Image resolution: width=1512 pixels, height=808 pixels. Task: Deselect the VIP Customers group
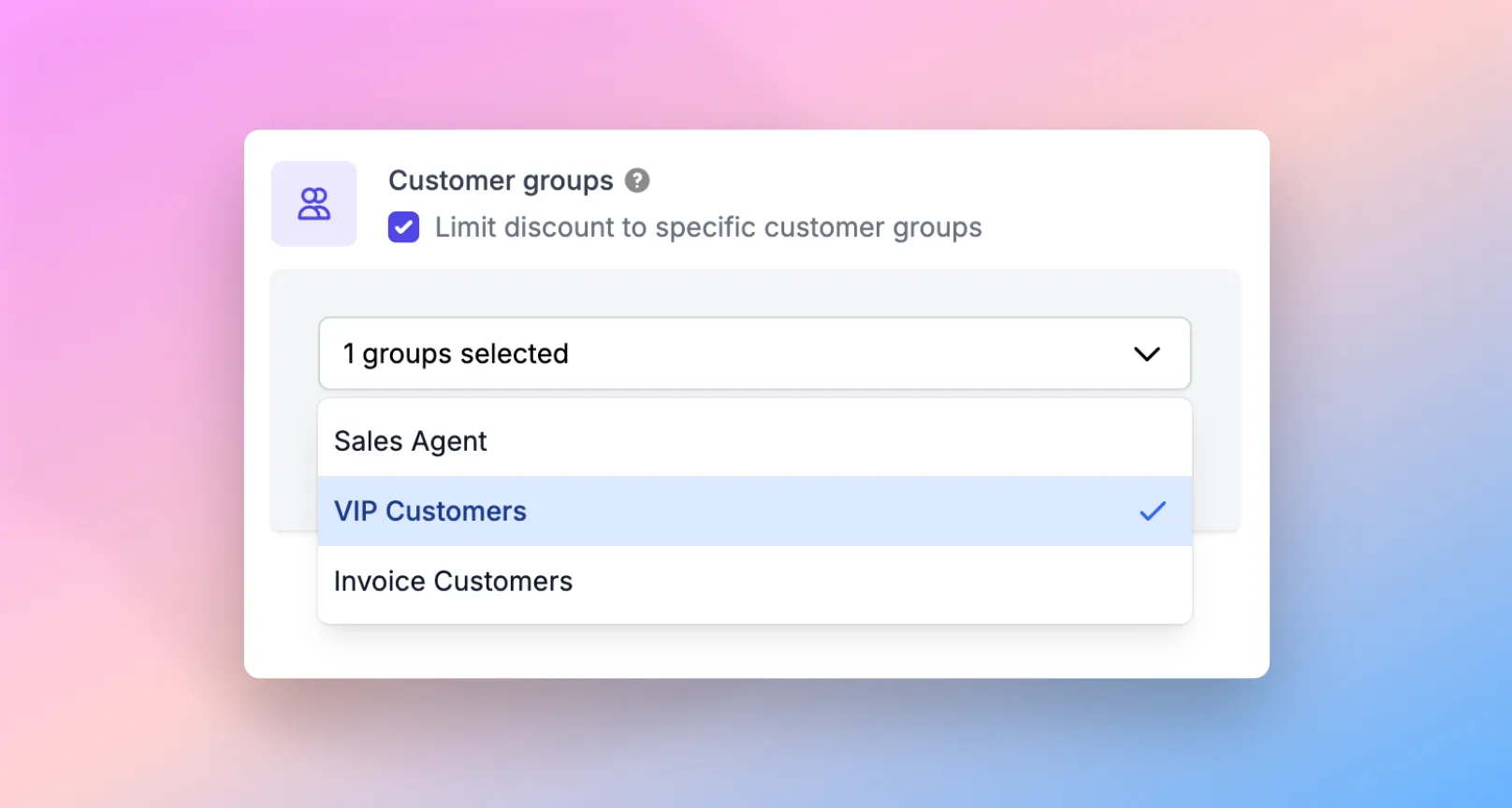point(755,511)
